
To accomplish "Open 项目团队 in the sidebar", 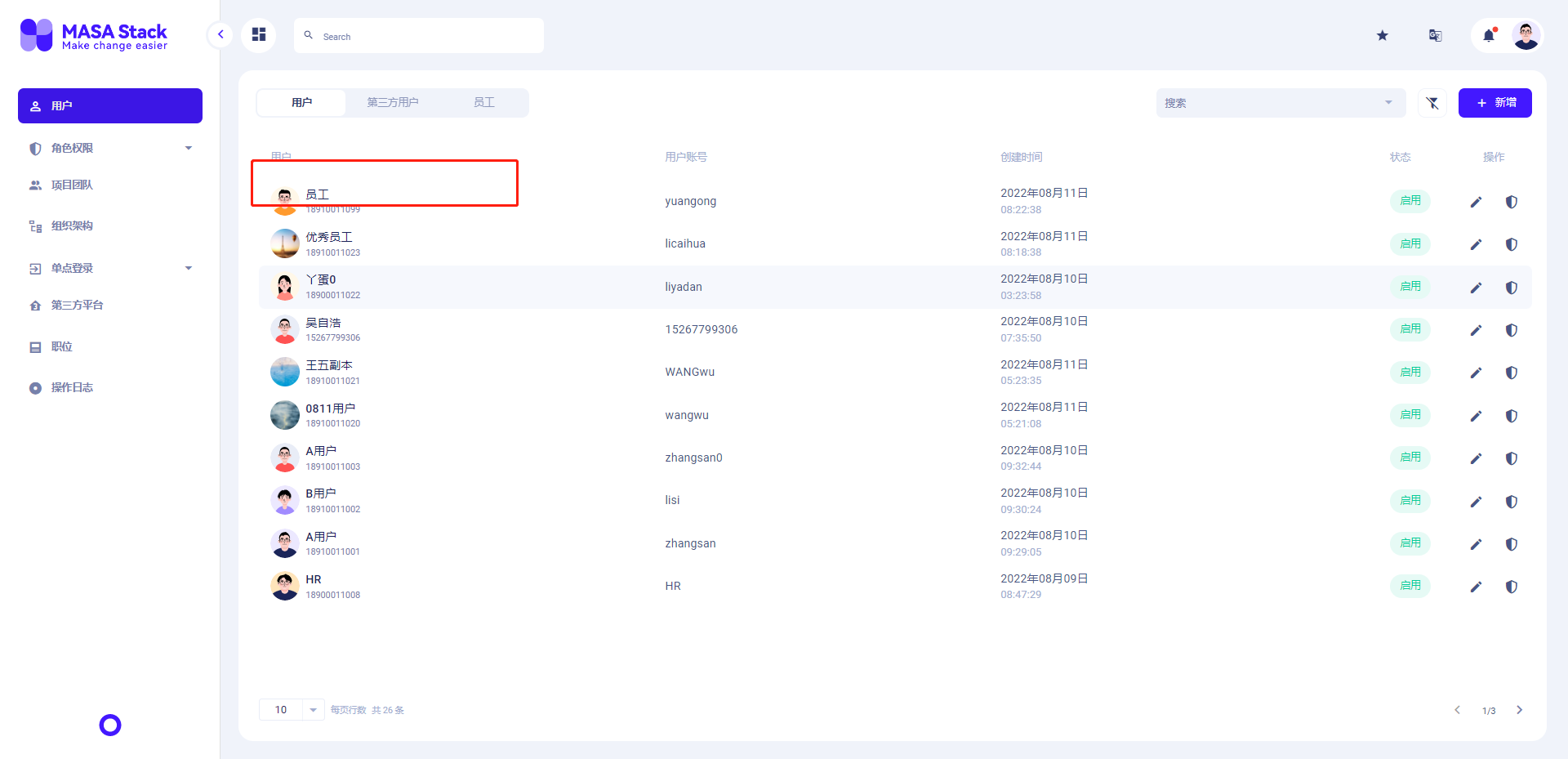I will (110, 185).
